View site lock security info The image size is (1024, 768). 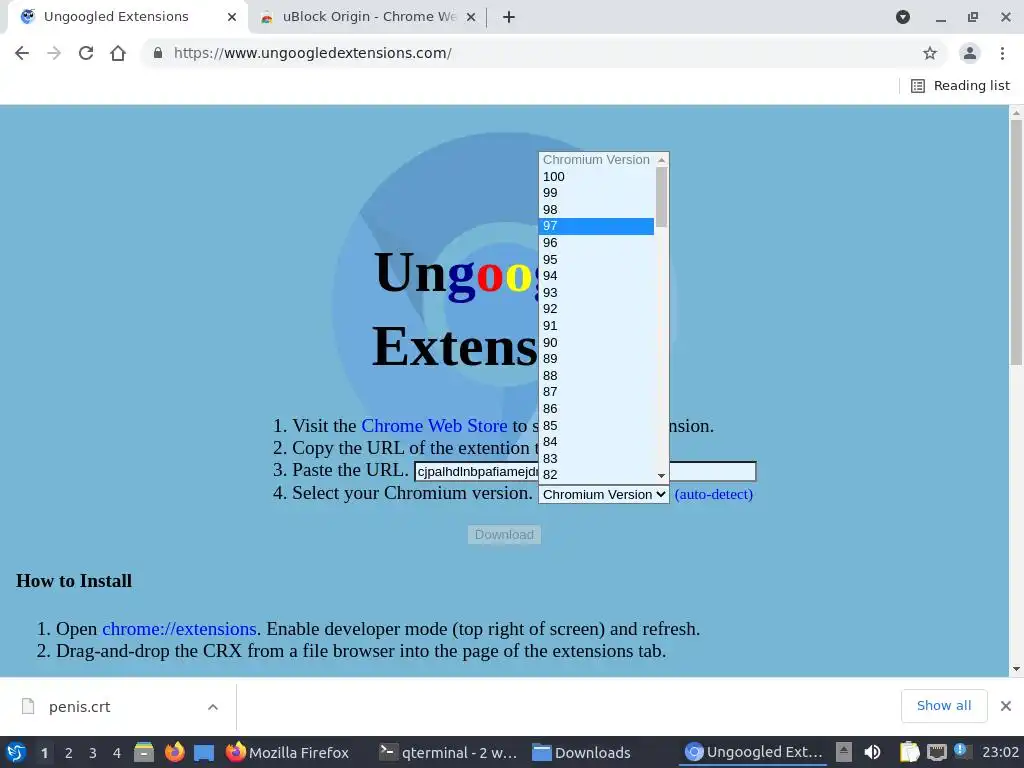click(157, 53)
